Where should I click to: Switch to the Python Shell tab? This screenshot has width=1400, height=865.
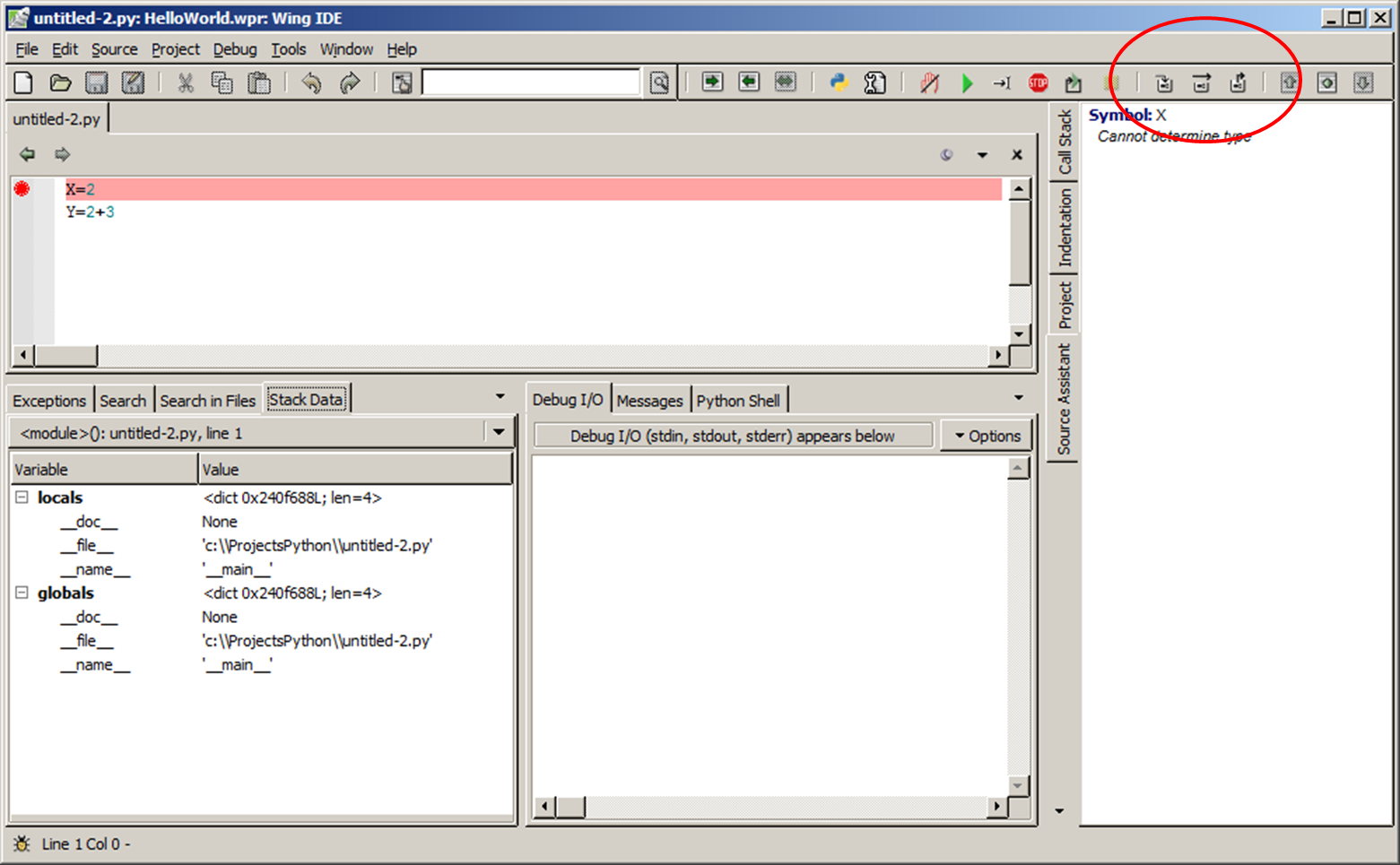[737, 401]
